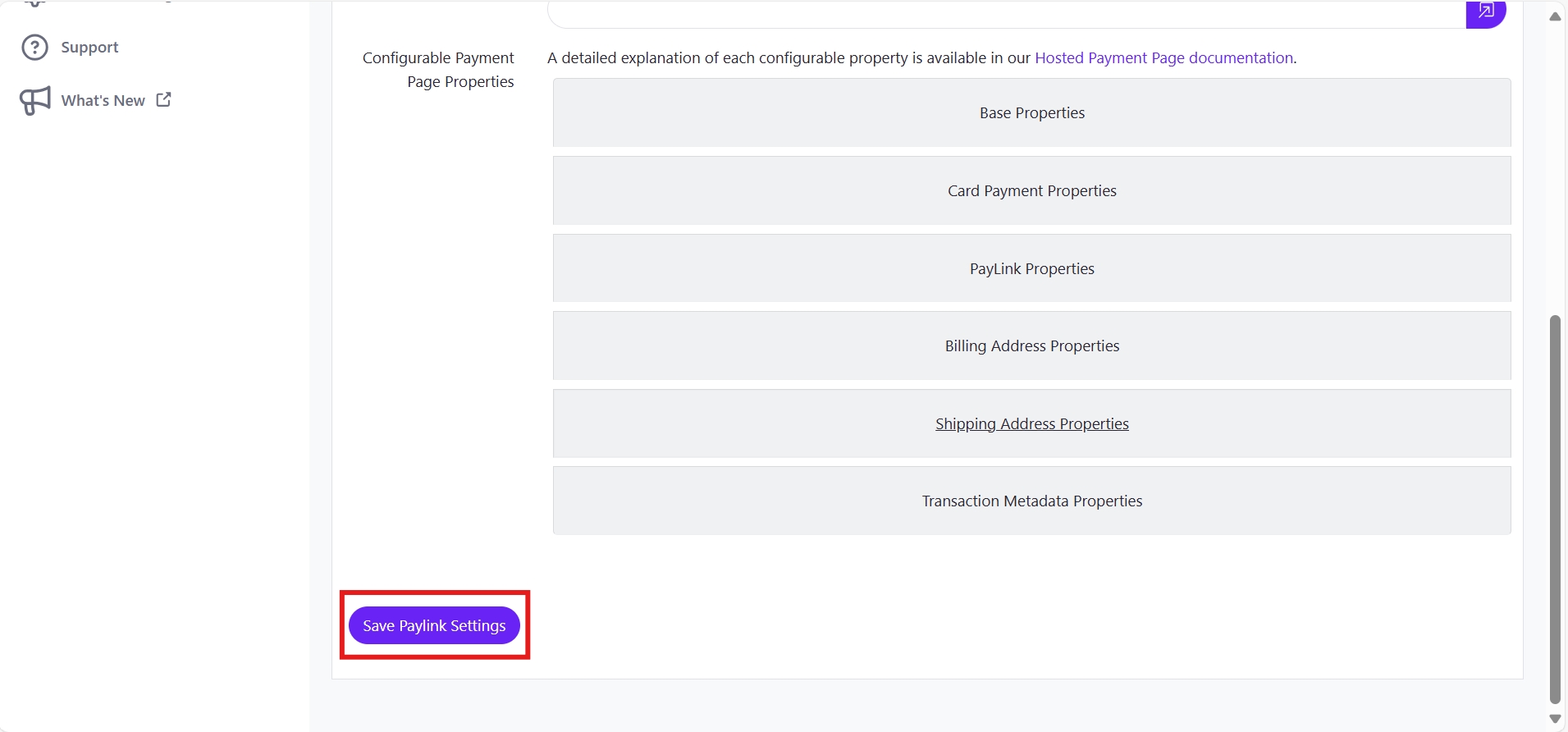Image resolution: width=1568 pixels, height=732 pixels.
Task: Click the purple arrow button beside the input
Action: click(1485, 12)
